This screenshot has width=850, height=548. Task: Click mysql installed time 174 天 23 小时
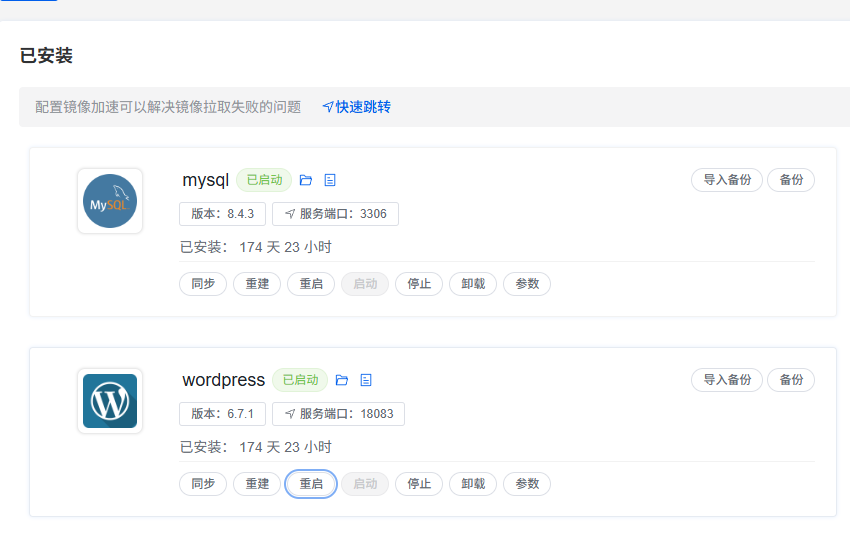click(285, 247)
